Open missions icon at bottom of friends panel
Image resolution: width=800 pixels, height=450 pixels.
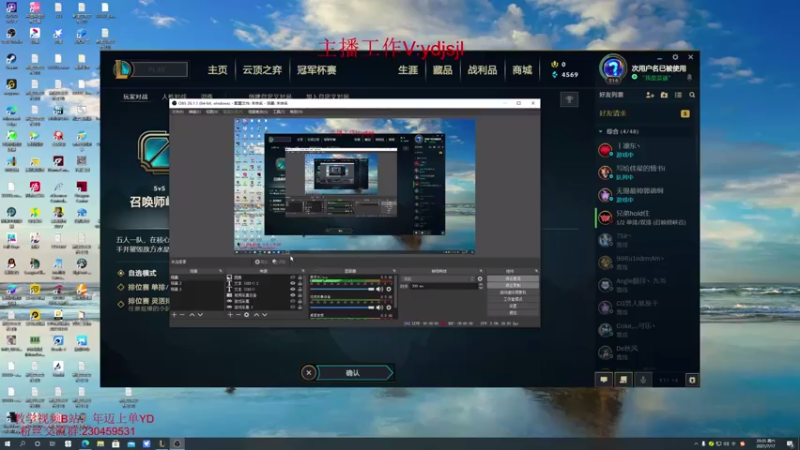coord(623,380)
